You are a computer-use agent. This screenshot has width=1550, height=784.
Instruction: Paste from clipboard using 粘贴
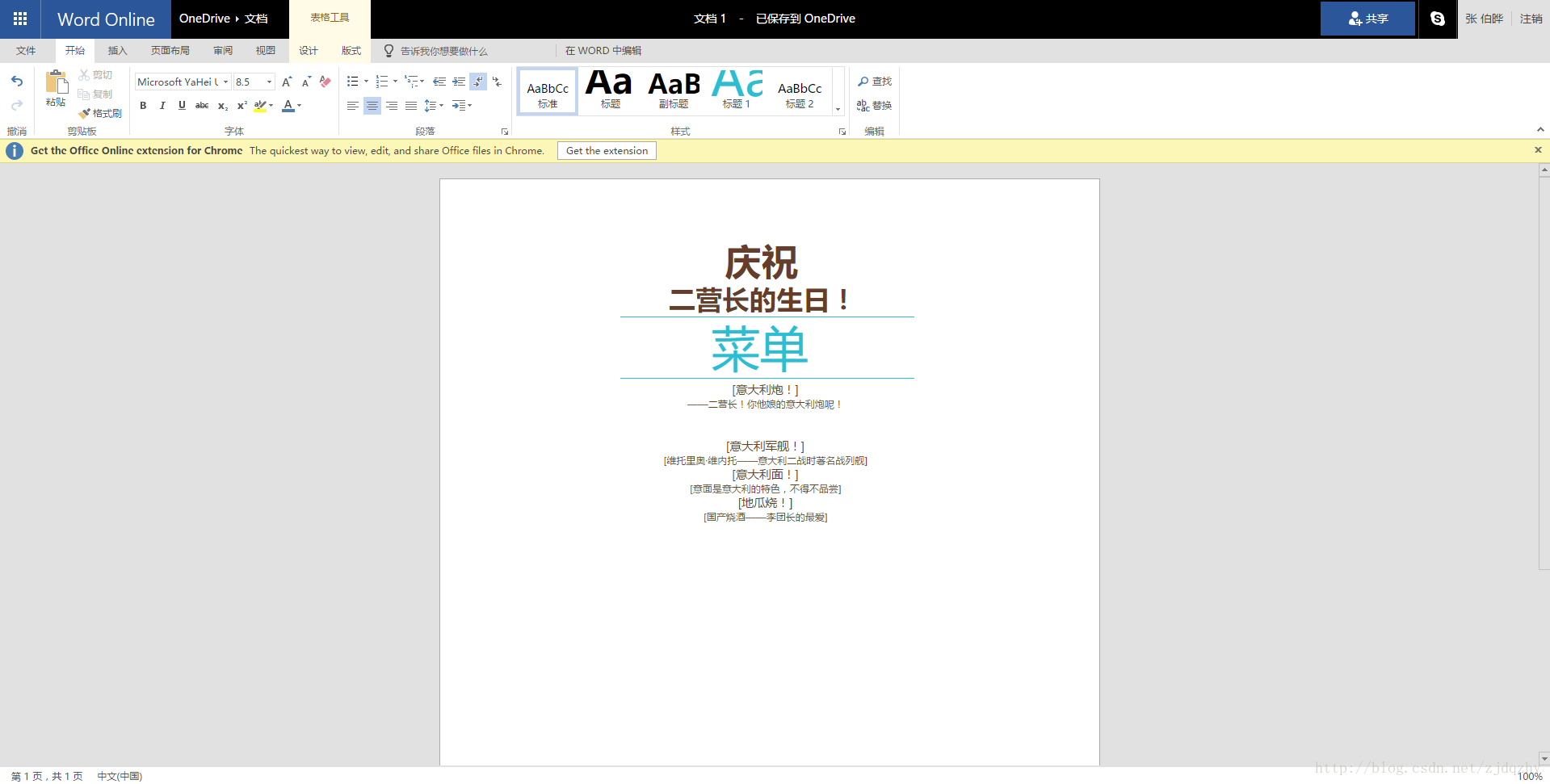pyautogui.click(x=56, y=88)
